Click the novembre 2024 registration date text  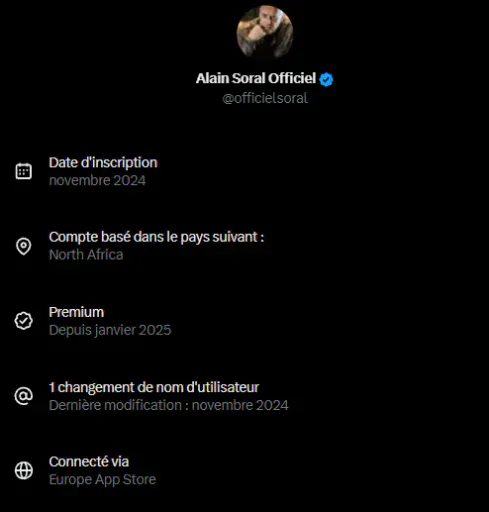click(97, 180)
